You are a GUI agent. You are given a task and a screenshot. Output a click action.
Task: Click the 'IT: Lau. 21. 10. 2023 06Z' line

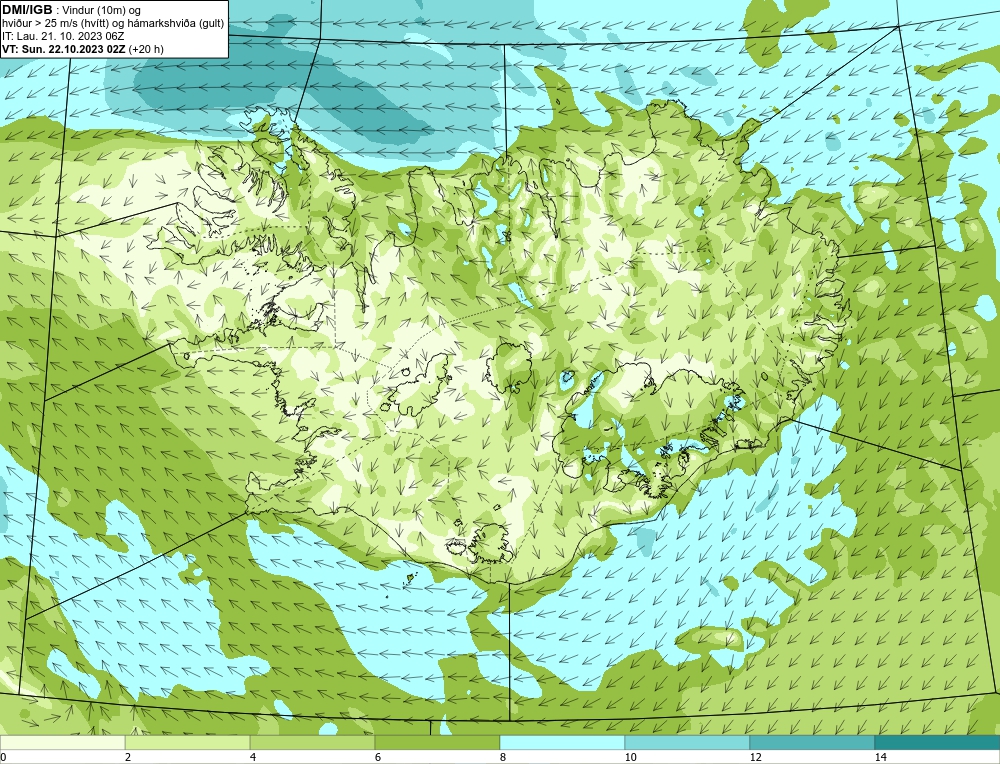[x=63, y=36]
